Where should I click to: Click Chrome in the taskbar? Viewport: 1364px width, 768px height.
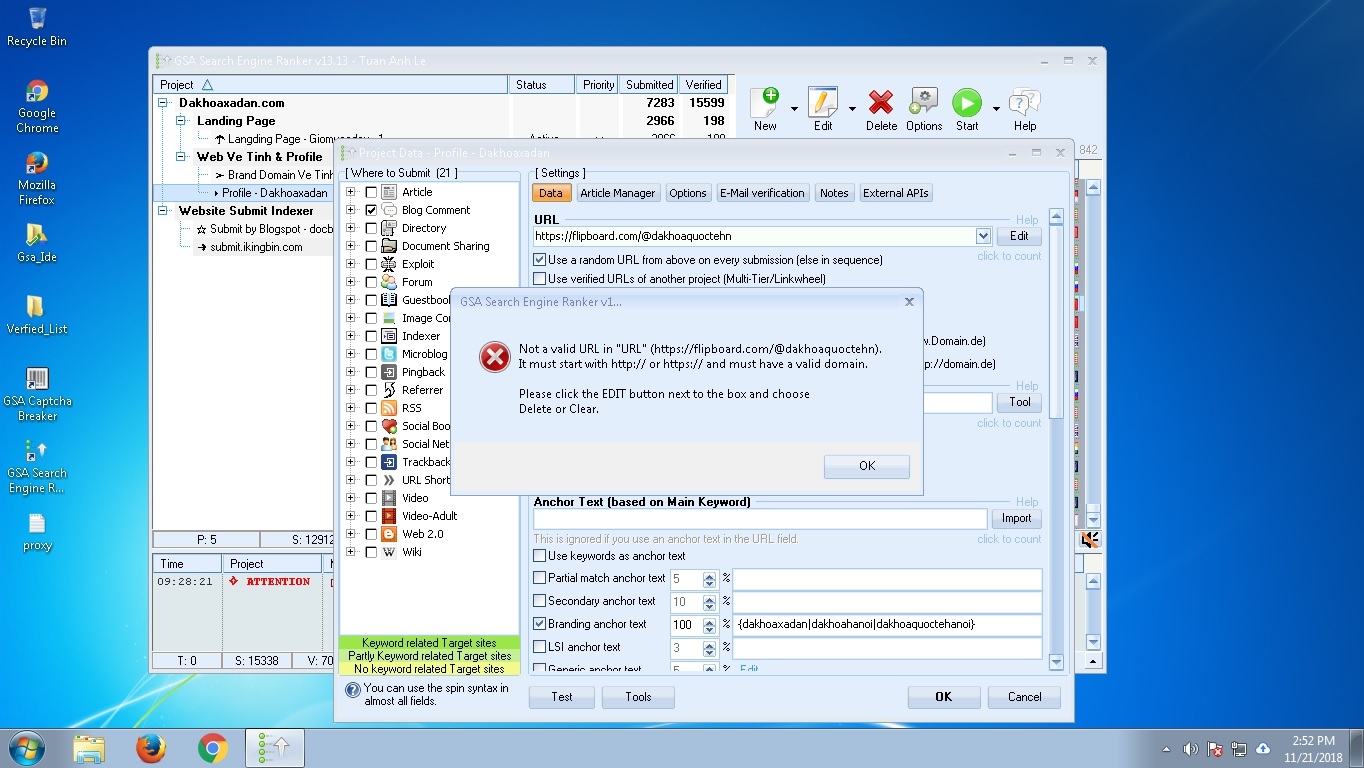click(212, 748)
